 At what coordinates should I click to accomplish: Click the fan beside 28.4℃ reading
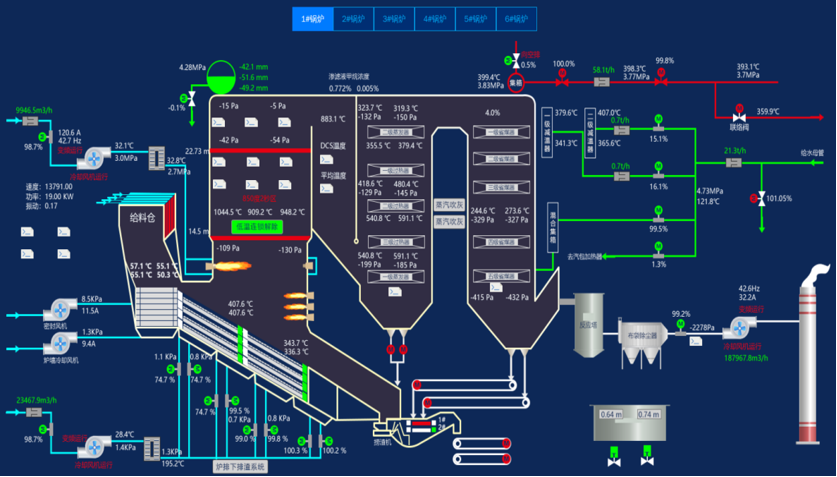tap(94, 447)
